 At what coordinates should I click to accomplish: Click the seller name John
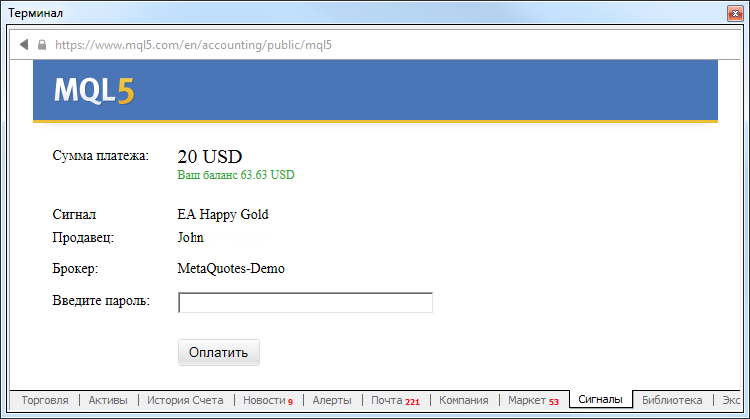pos(190,237)
